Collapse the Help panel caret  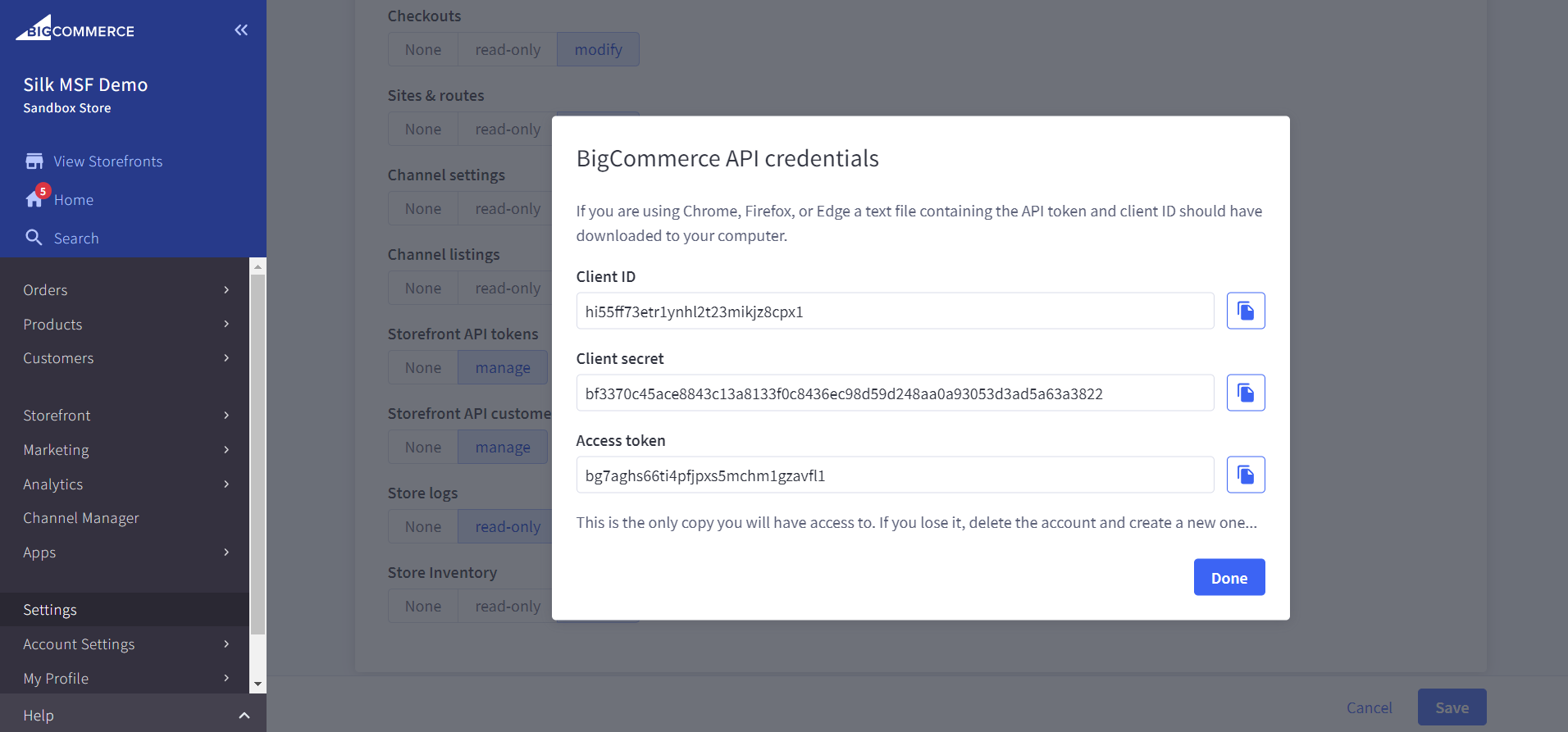(x=244, y=715)
